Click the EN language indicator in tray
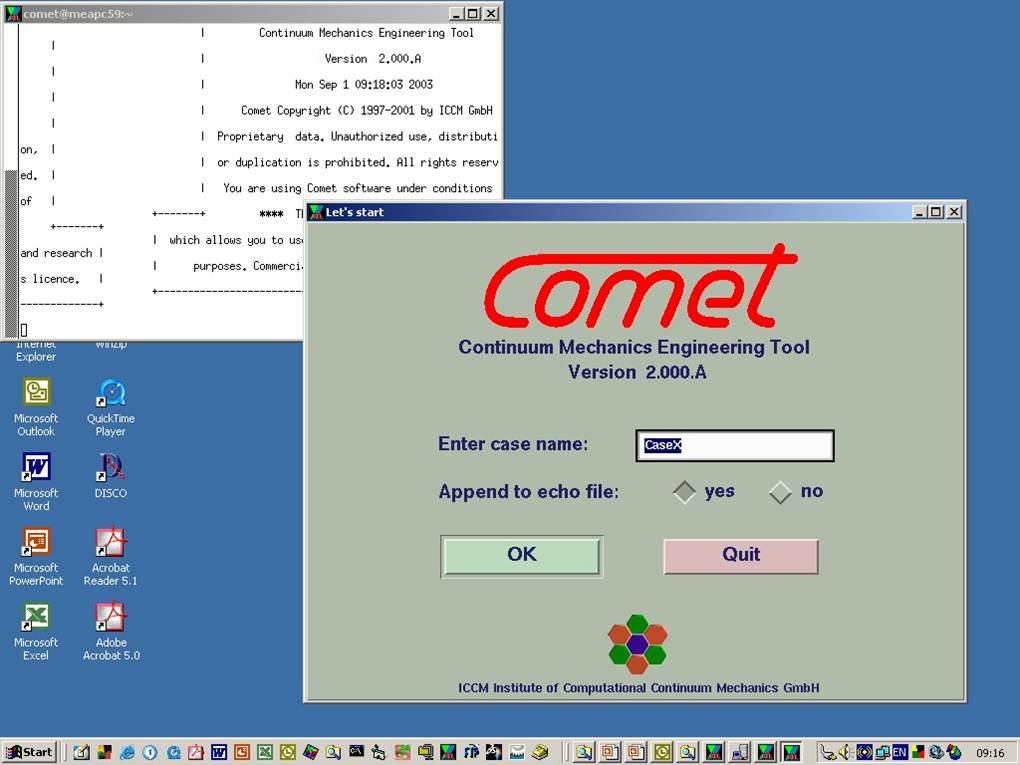 click(900, 753)
